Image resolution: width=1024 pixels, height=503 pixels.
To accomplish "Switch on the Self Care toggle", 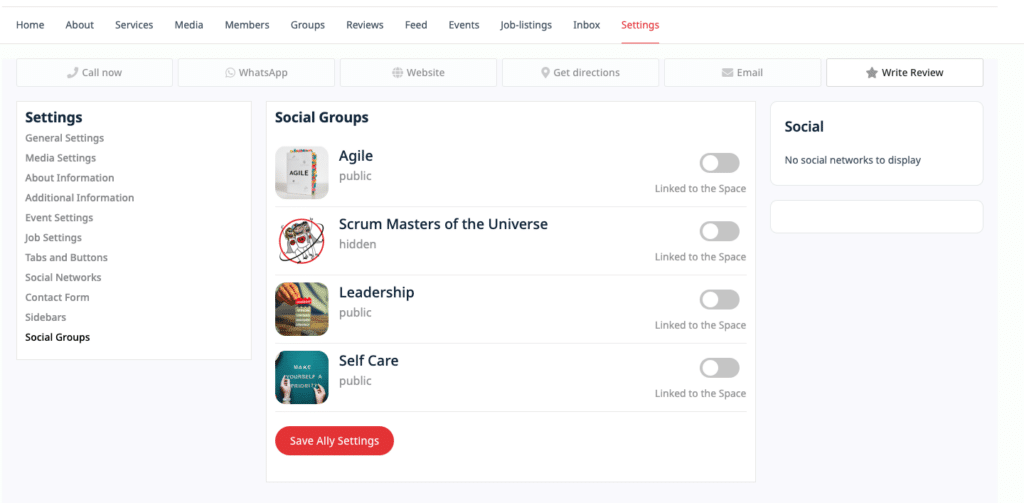I will coord(720,368).
